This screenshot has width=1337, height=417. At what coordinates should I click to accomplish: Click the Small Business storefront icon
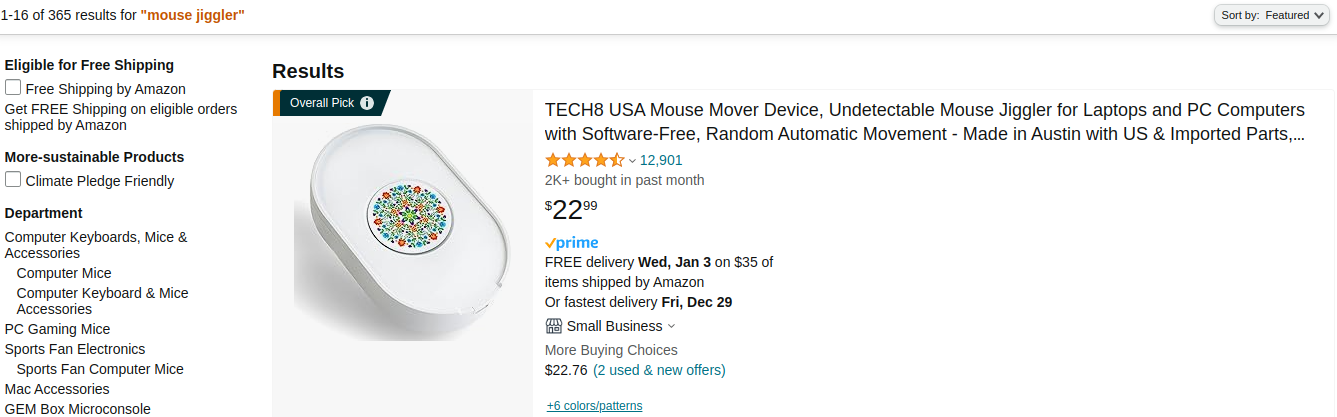pos(553,326)
